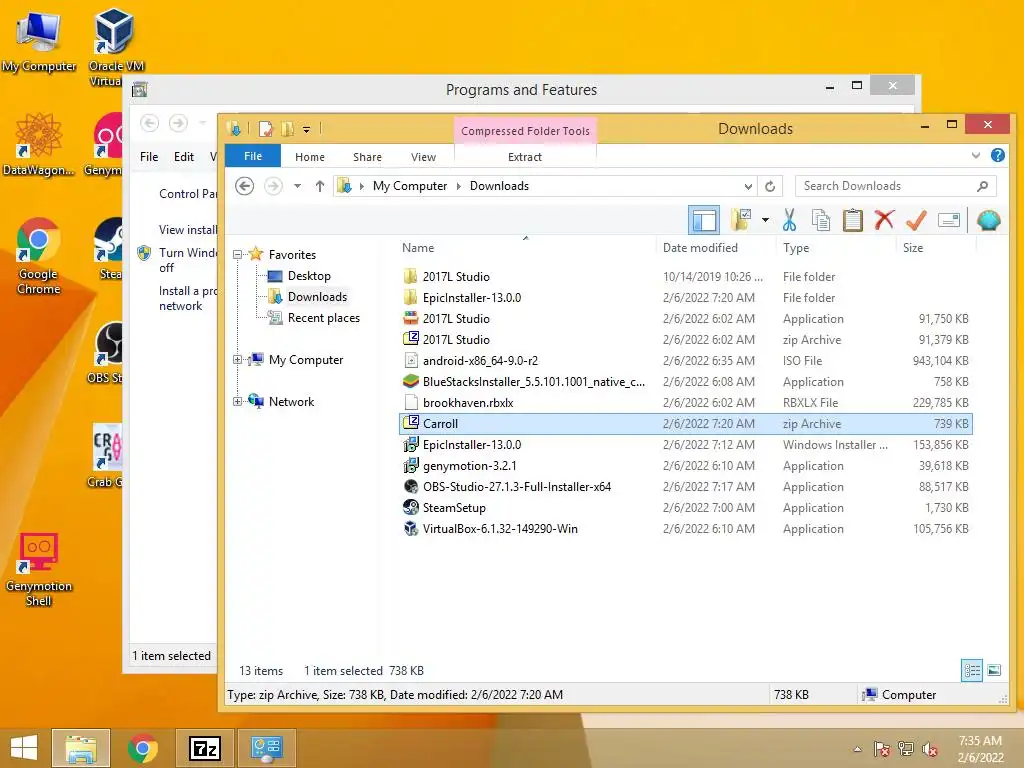This screenshot has height=768, width=1024.
Task: Select the android-x86_64-9.0-r2 ISO file
Action: [x=686, y=360]
